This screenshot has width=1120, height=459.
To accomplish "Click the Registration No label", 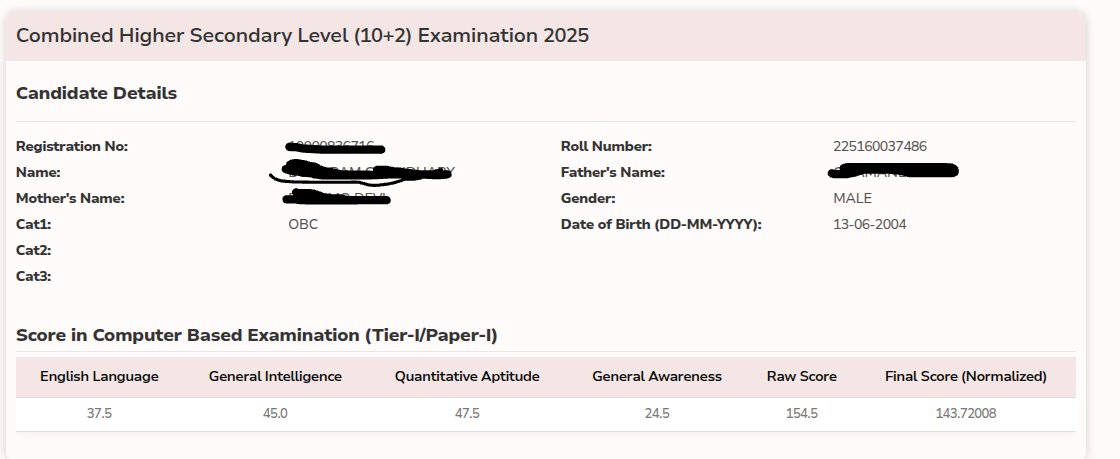I will tap(72, 147).
